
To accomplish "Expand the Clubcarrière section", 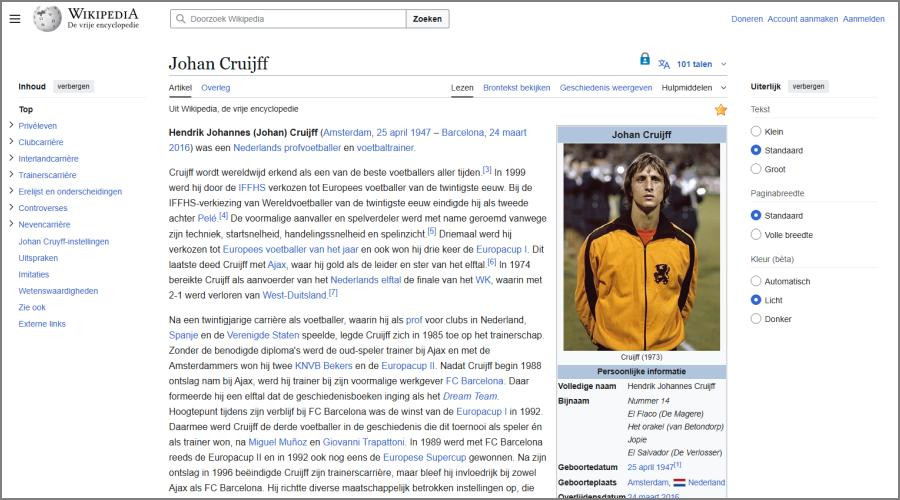I will pos(11,142).
